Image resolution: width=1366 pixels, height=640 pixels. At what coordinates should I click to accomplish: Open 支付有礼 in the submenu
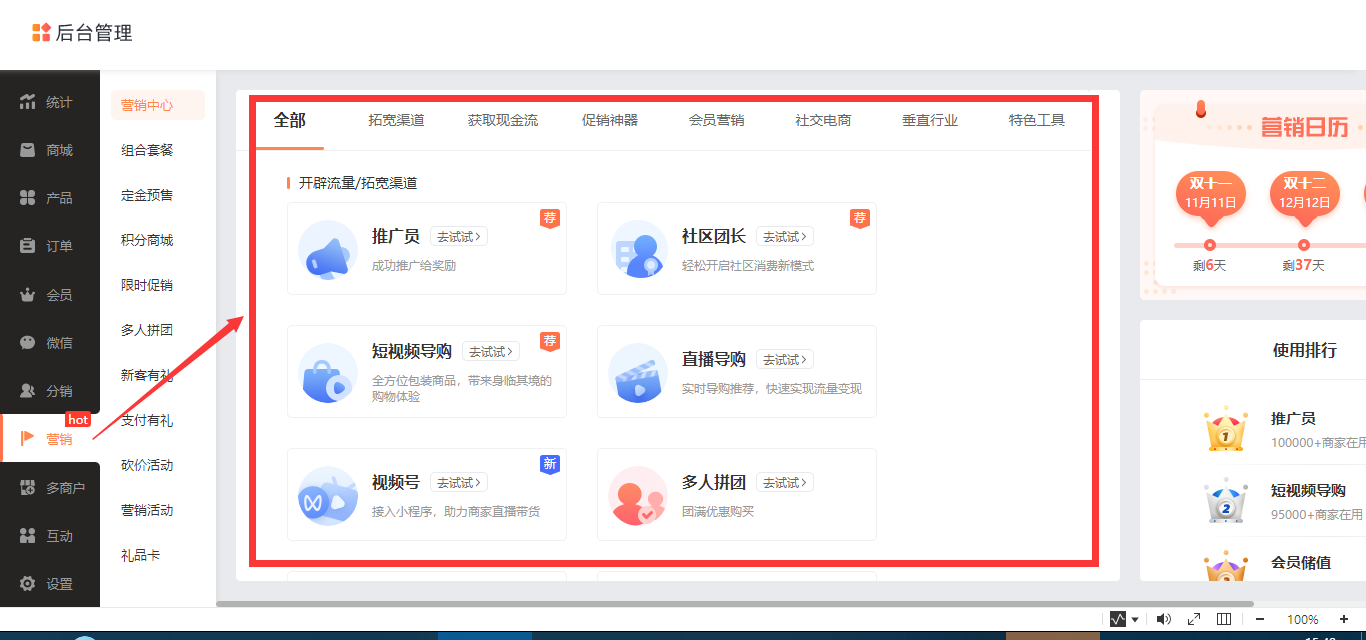click(147, 420)
